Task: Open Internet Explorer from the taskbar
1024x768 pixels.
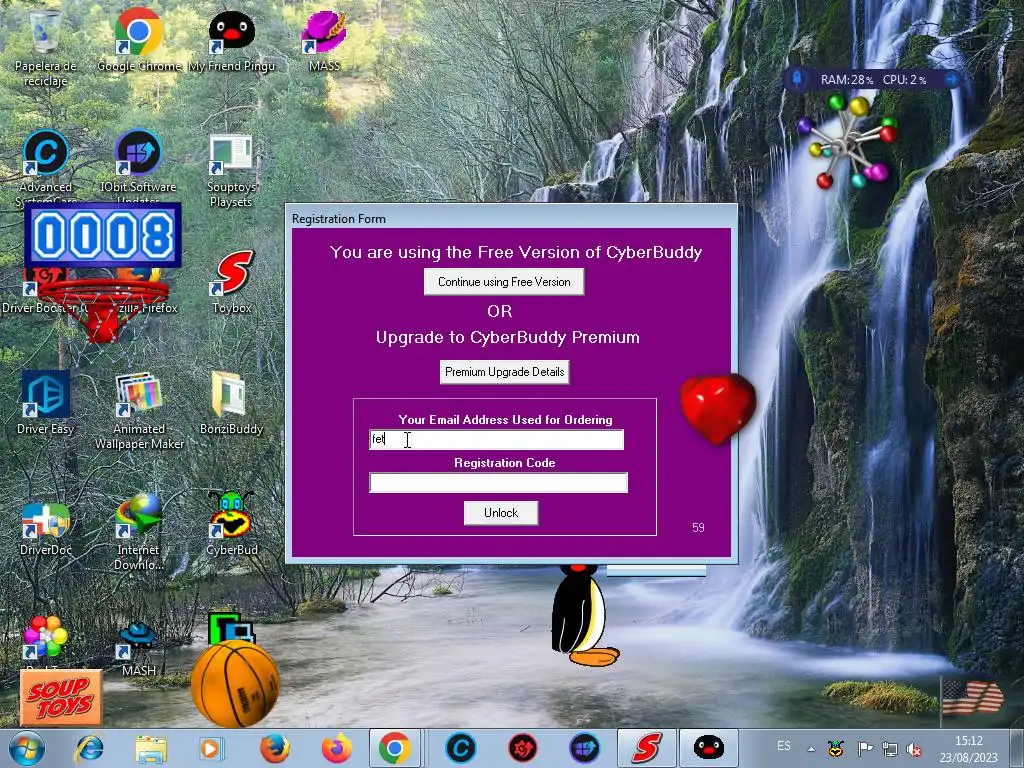Action: (x=89, y=748)
